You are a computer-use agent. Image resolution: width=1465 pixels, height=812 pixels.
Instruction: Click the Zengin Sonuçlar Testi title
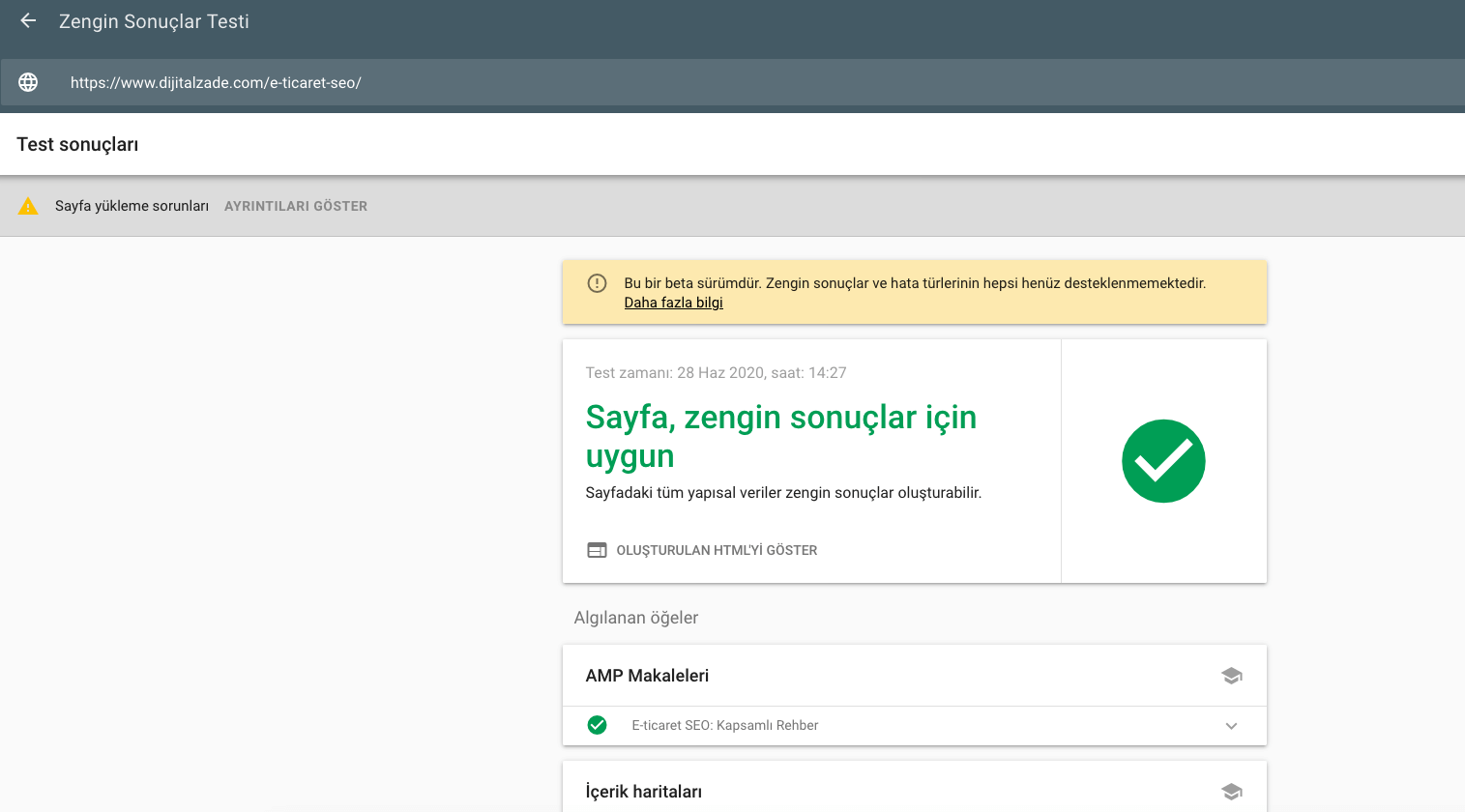pos(154,21)
